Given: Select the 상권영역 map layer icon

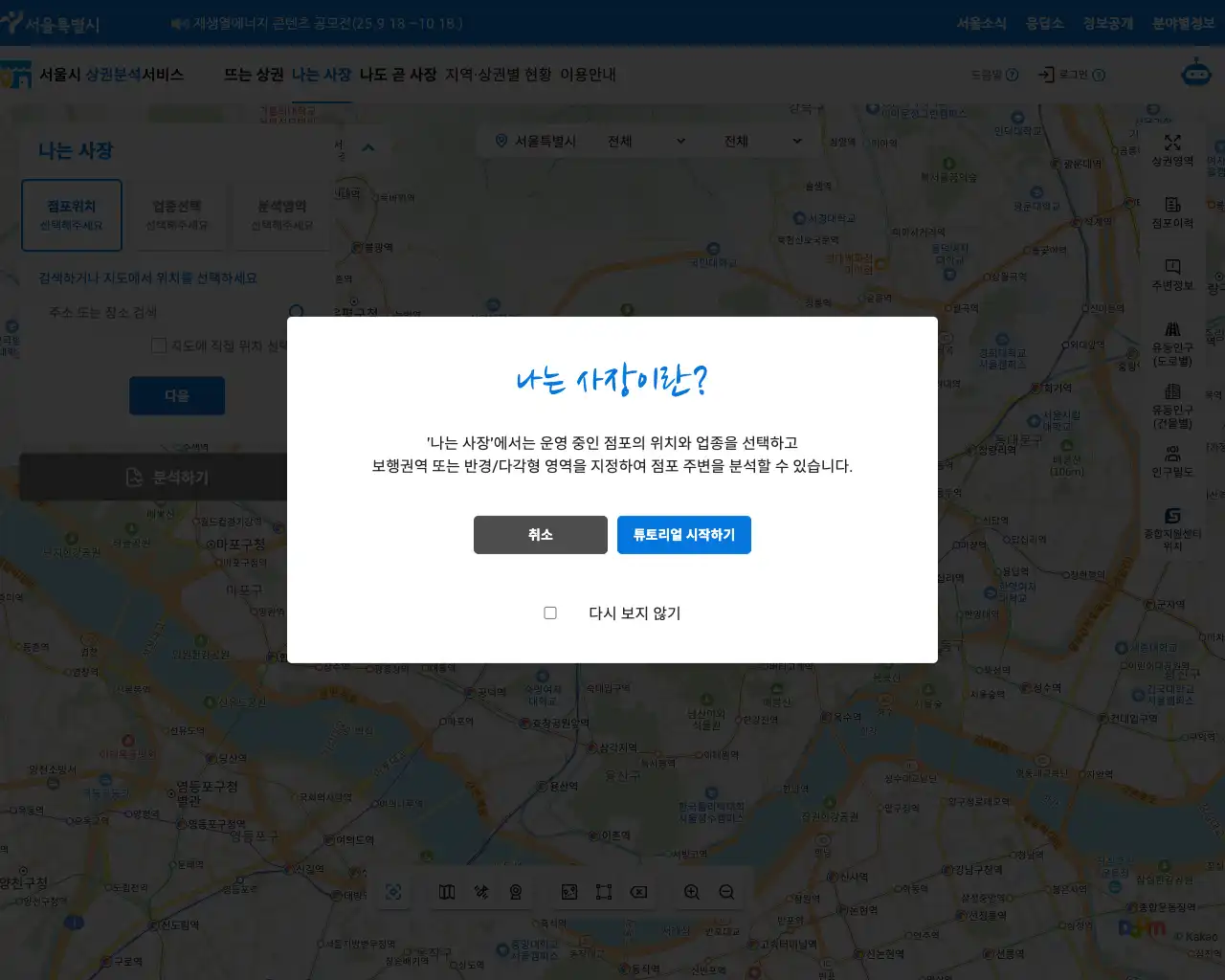Looking at the screenshot, I should pos(1172,150).
